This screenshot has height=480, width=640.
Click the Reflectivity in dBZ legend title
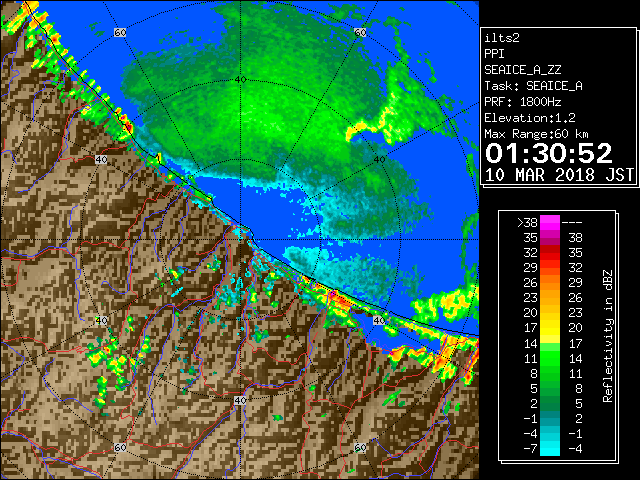pyautogui.click(x=608, y=336)
